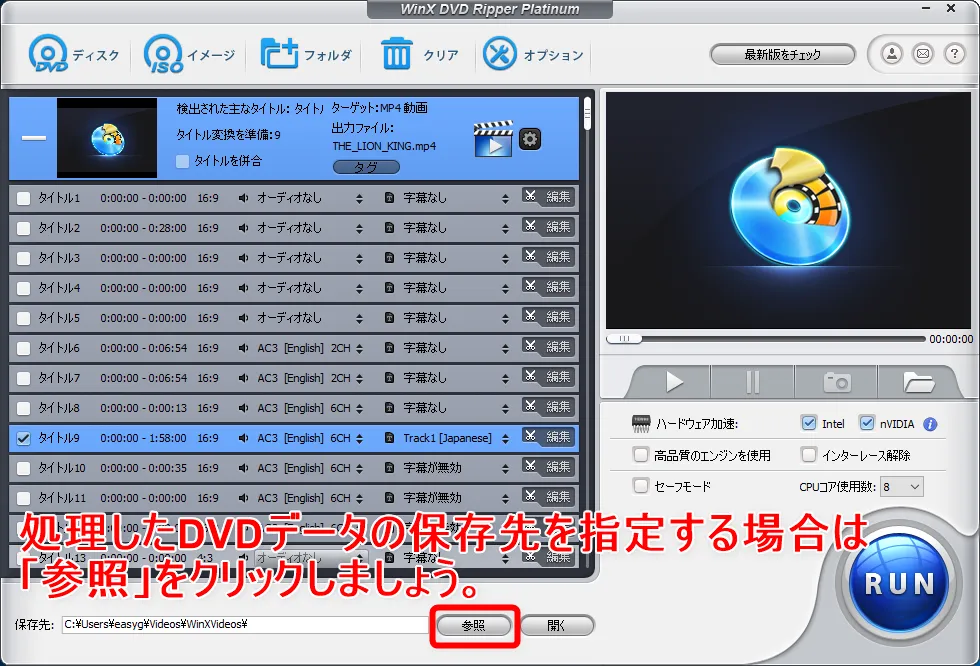Check the タイトル5 checkbox
The width and height of the screenshot is (980, 666).
click(24, 319)
